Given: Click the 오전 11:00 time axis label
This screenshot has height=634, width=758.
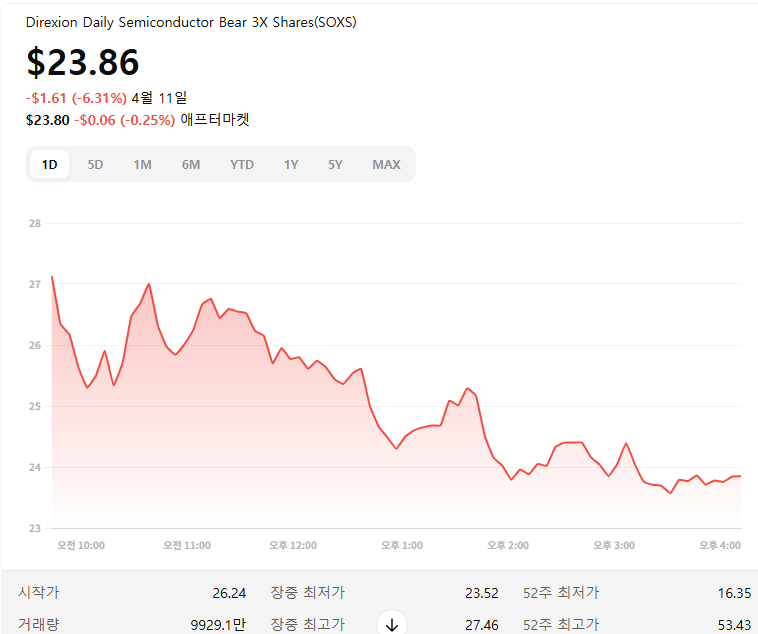Looking at the screenshot, I should pos(187,546).
